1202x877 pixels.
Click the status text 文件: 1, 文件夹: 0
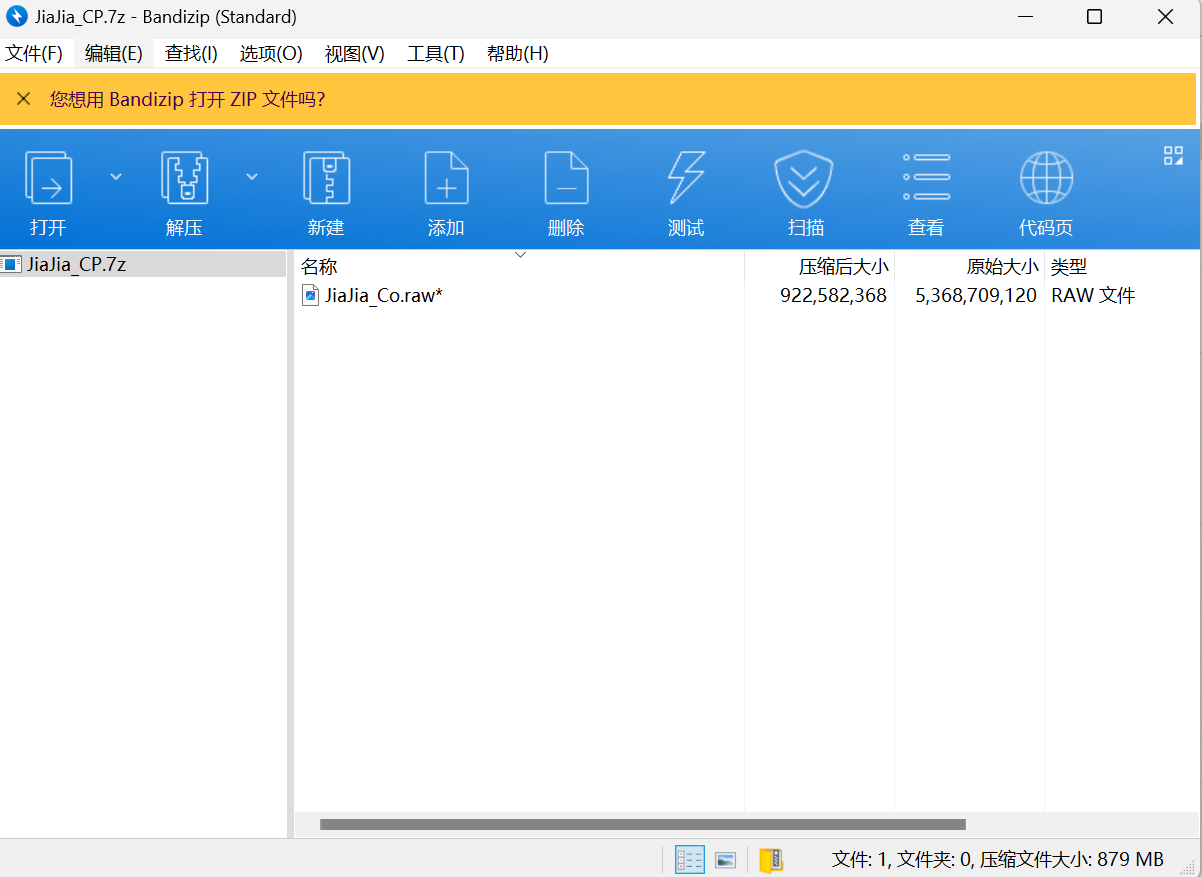click(902, 859)
